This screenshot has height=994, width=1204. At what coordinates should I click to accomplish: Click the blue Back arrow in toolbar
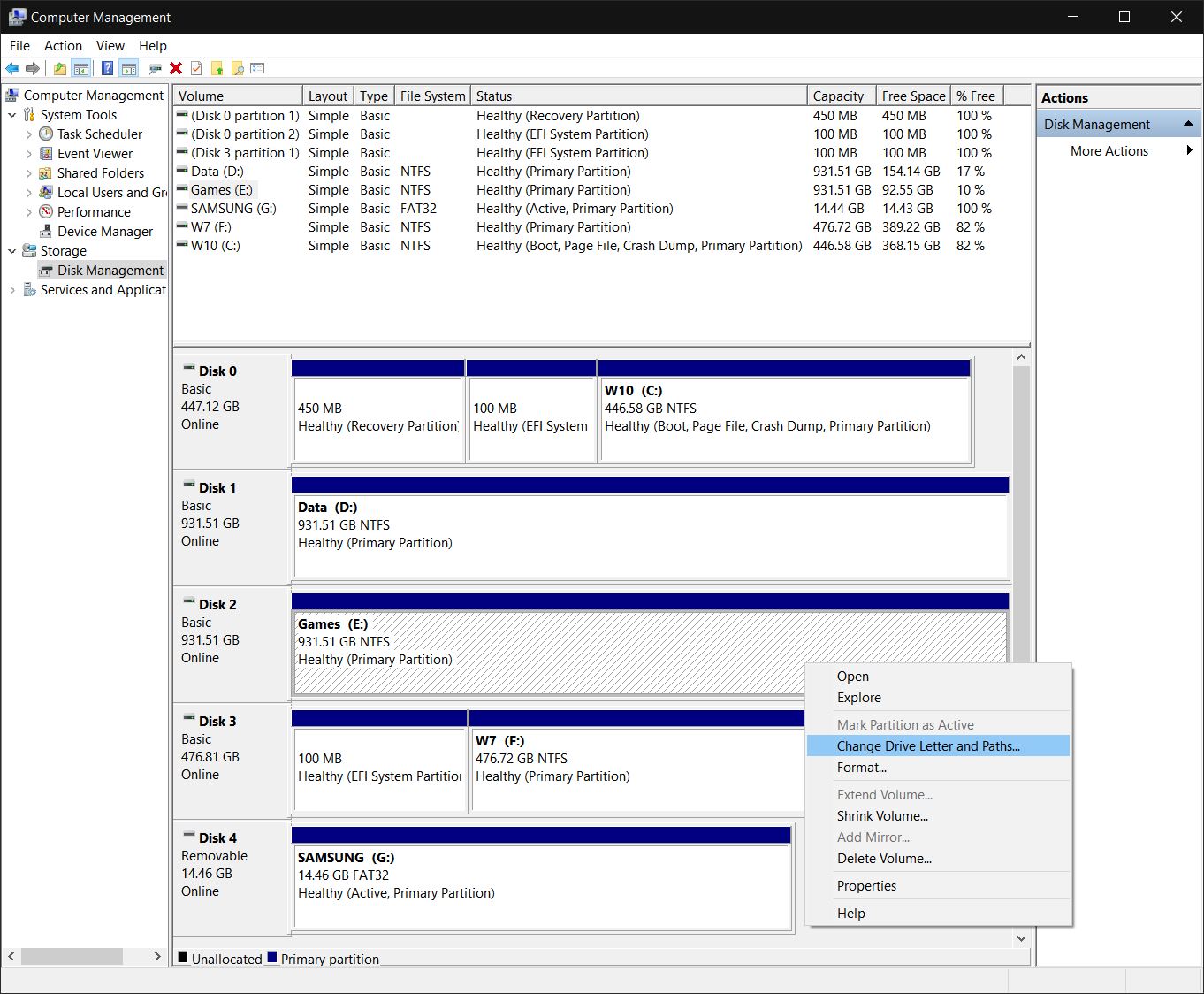12,68
